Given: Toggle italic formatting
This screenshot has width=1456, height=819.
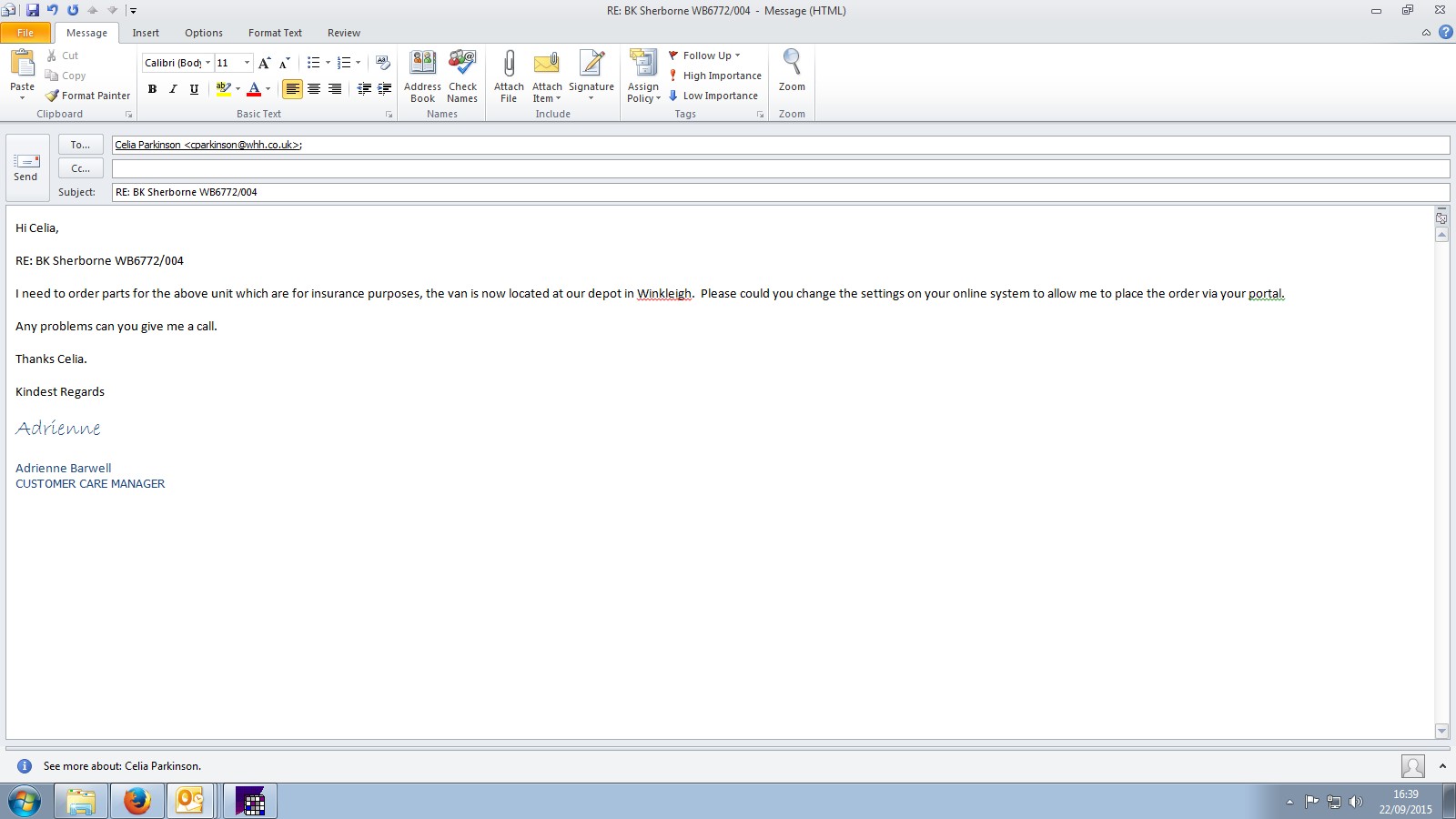Looking at the screenshot, I should point(173,89).
